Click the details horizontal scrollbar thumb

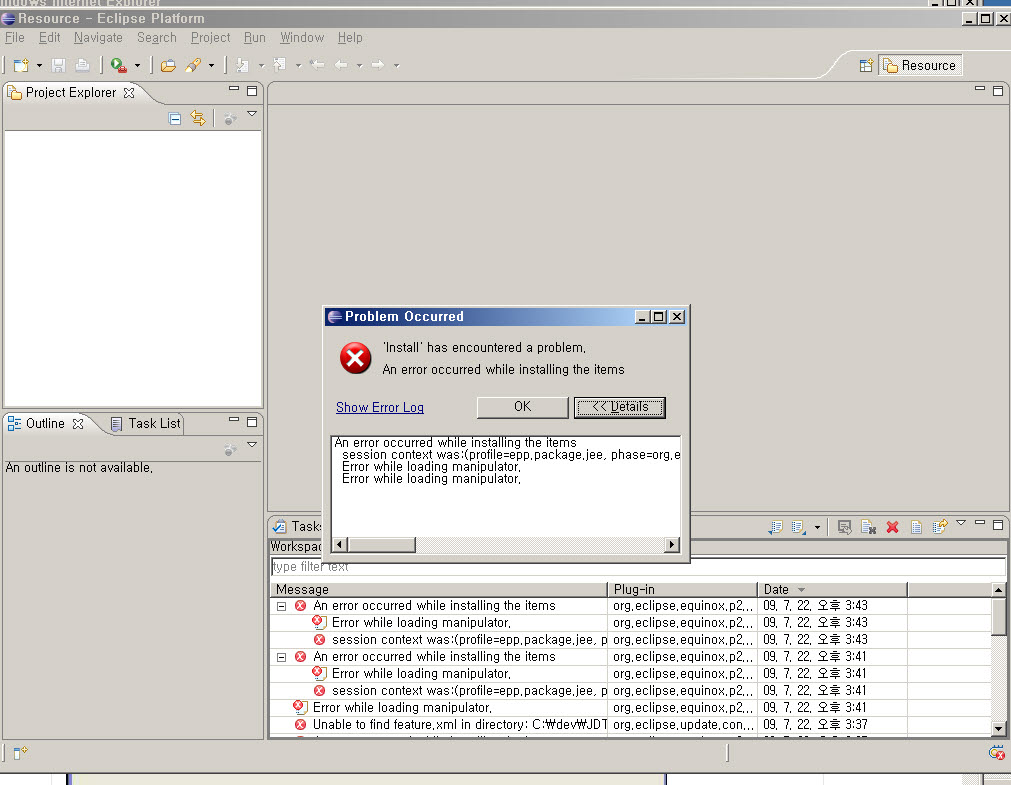(x=382, y=545)
